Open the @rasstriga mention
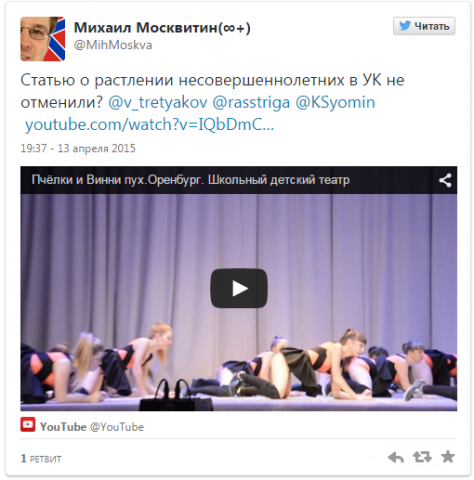 (x=251, y=103)
